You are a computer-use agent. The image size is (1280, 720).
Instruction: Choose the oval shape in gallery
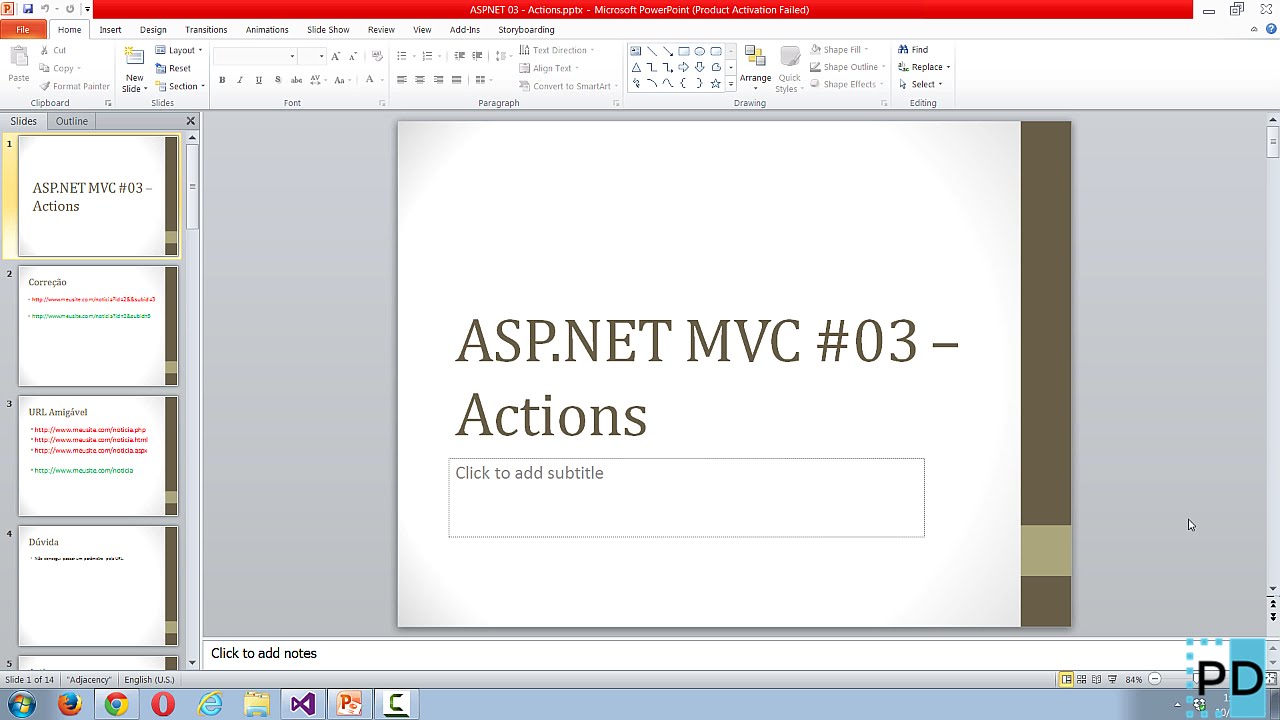coord(700,51)
